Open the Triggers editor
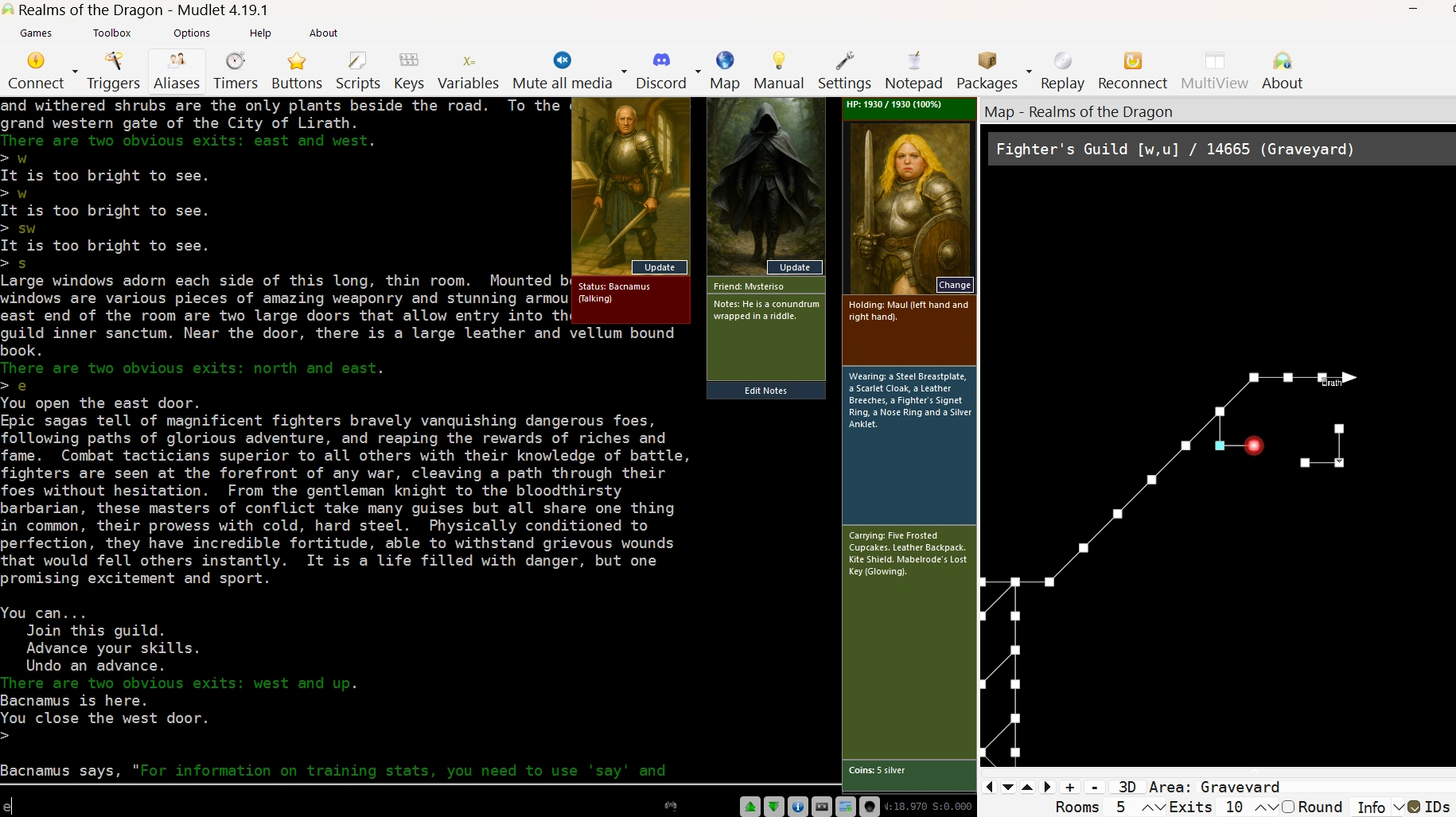This screenshot has width=1456, height=817. pyautogui.click(x=113, y=70)
